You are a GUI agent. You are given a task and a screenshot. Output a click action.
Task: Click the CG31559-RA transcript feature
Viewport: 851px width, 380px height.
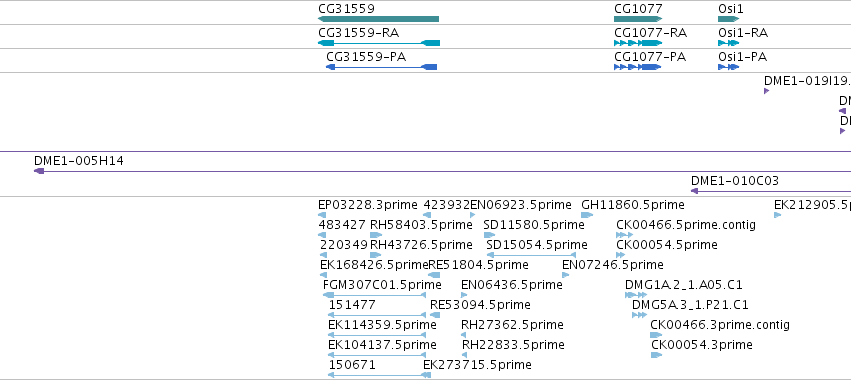[x=379, y=43]
